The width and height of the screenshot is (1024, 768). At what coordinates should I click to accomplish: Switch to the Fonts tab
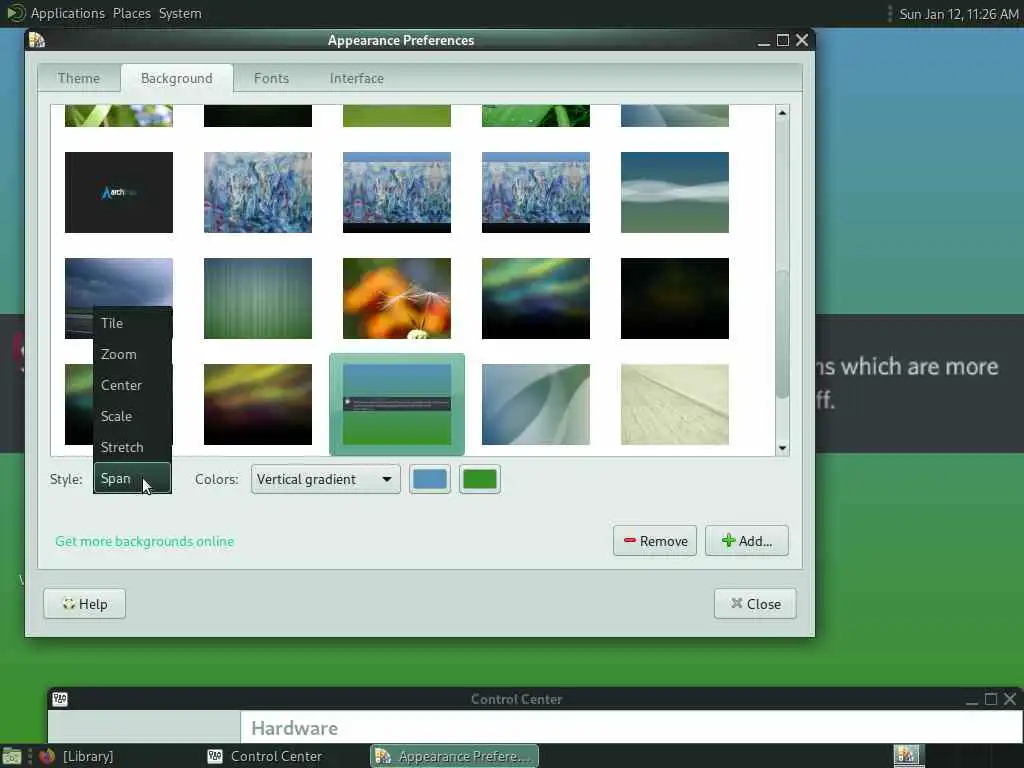pos(271,78)
